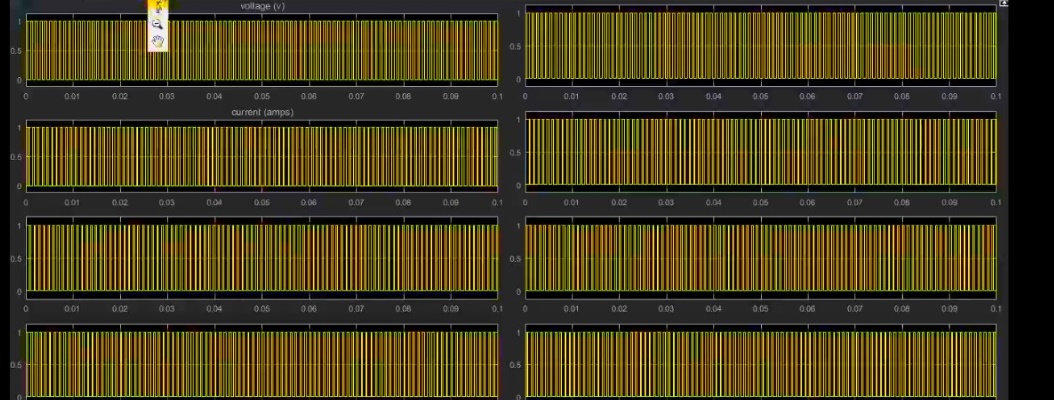Click the 0.07 x-axis label under third-row right plot
Screen dimensions: 1054x400
pos(855,309)
